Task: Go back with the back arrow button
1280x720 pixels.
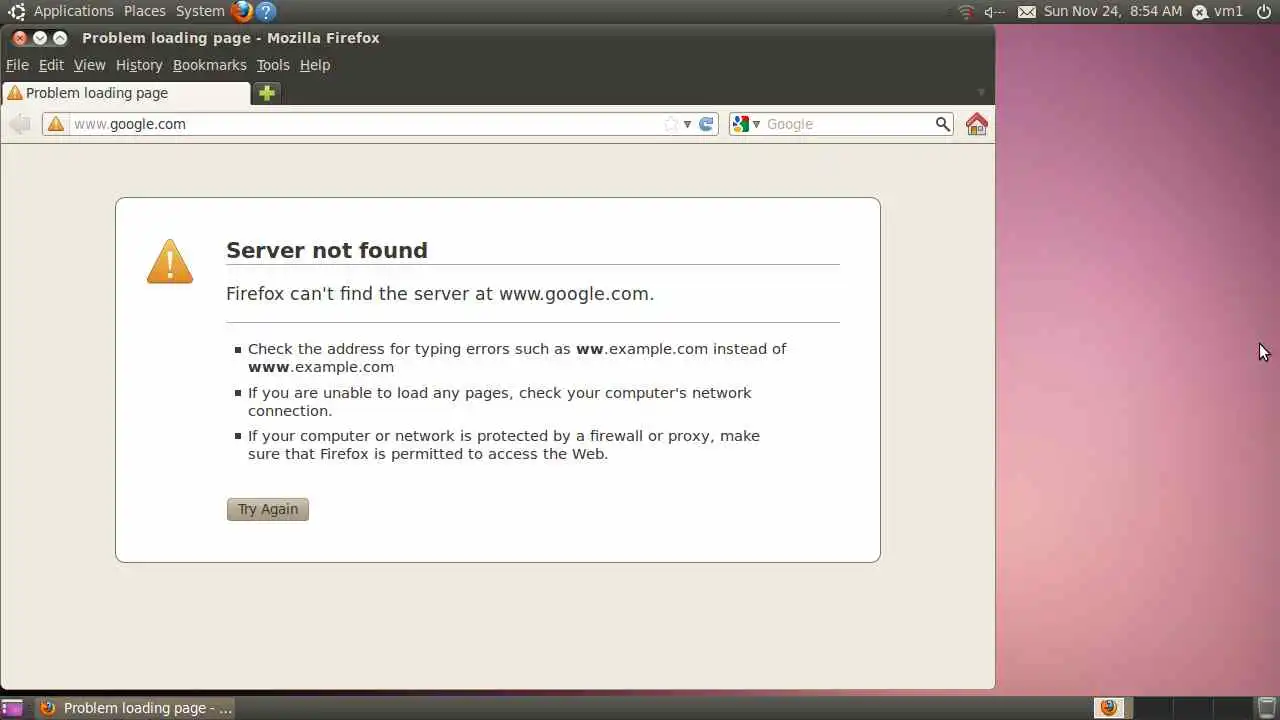Action: [20, 124]
